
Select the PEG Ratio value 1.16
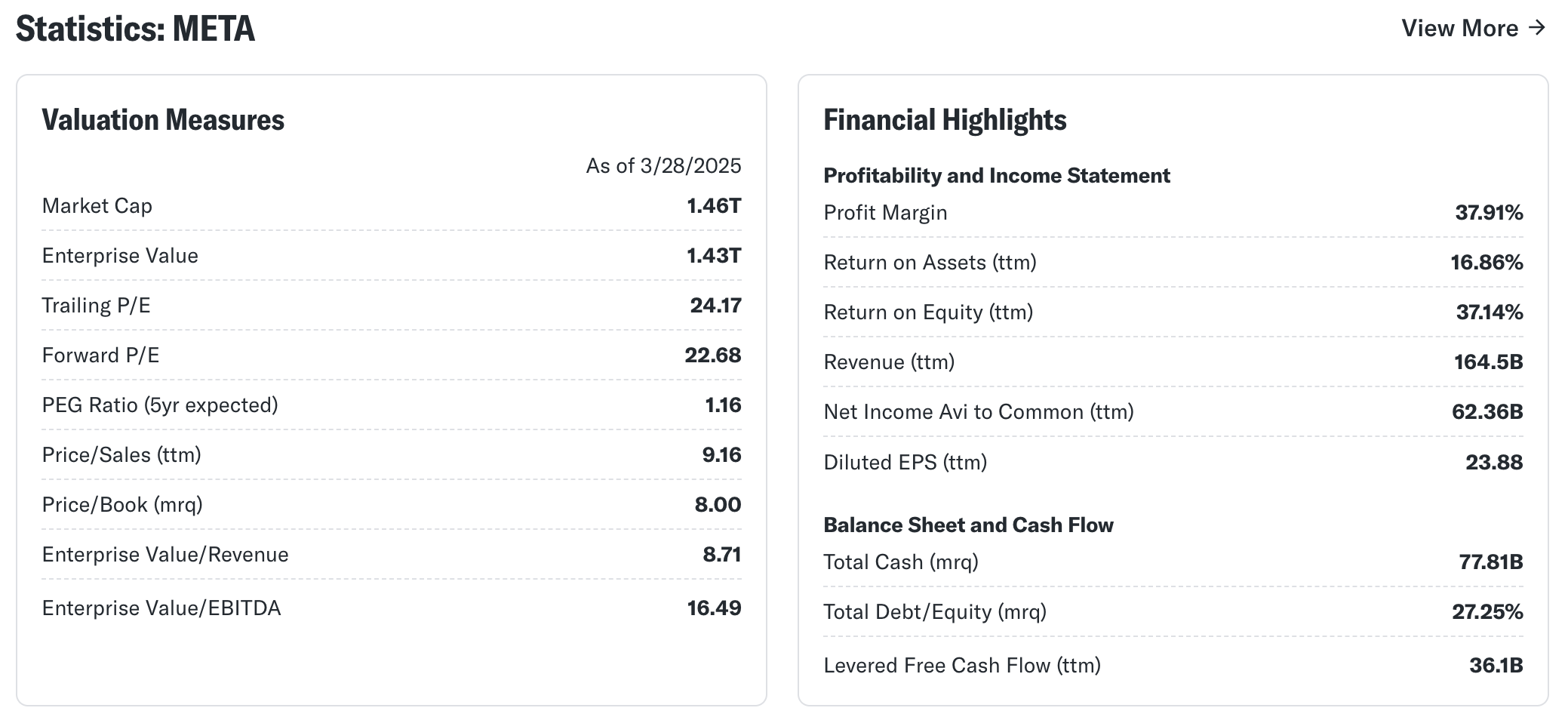click(x=723, y=405)
